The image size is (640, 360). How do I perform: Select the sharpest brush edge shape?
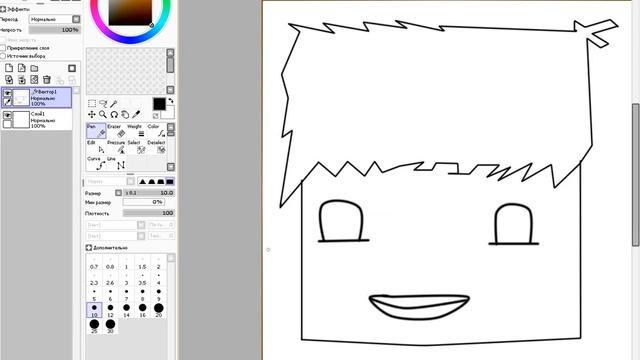click(142, 181)
